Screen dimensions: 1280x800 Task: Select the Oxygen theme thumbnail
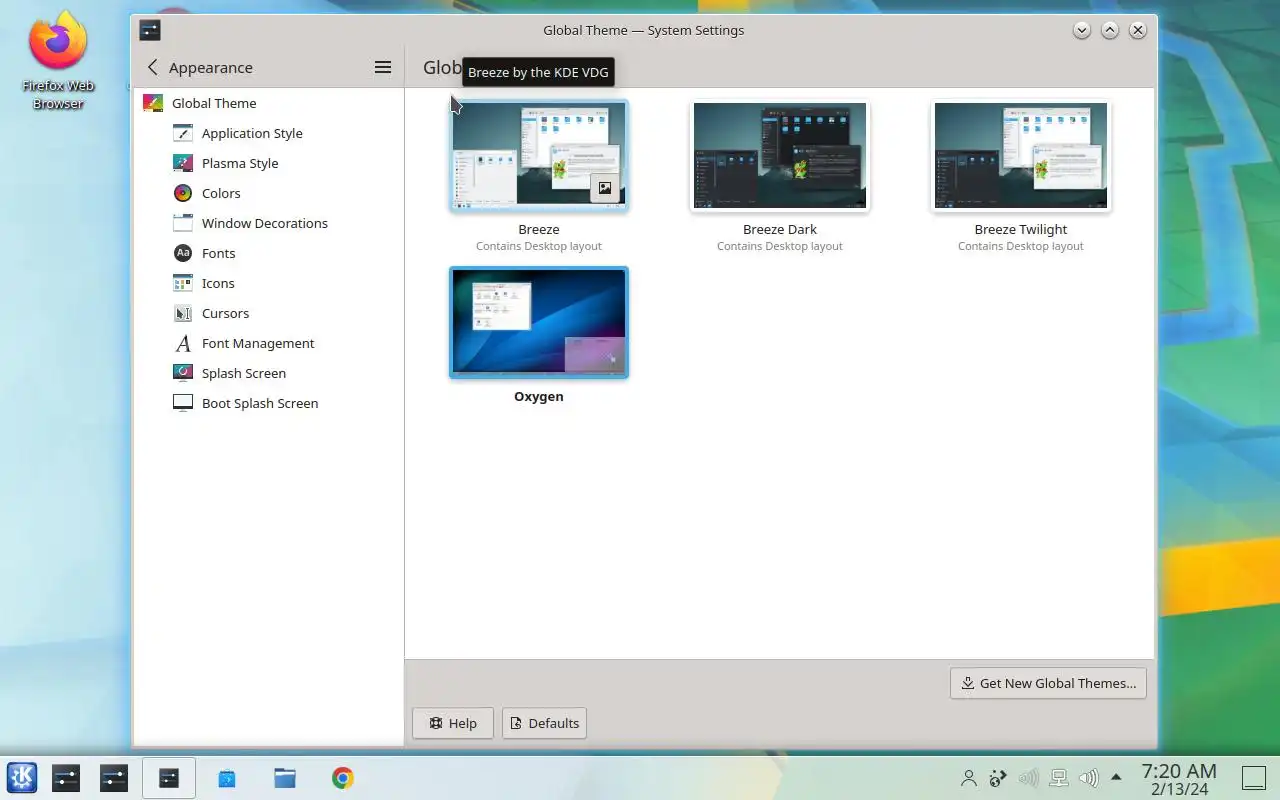(539, 322)
